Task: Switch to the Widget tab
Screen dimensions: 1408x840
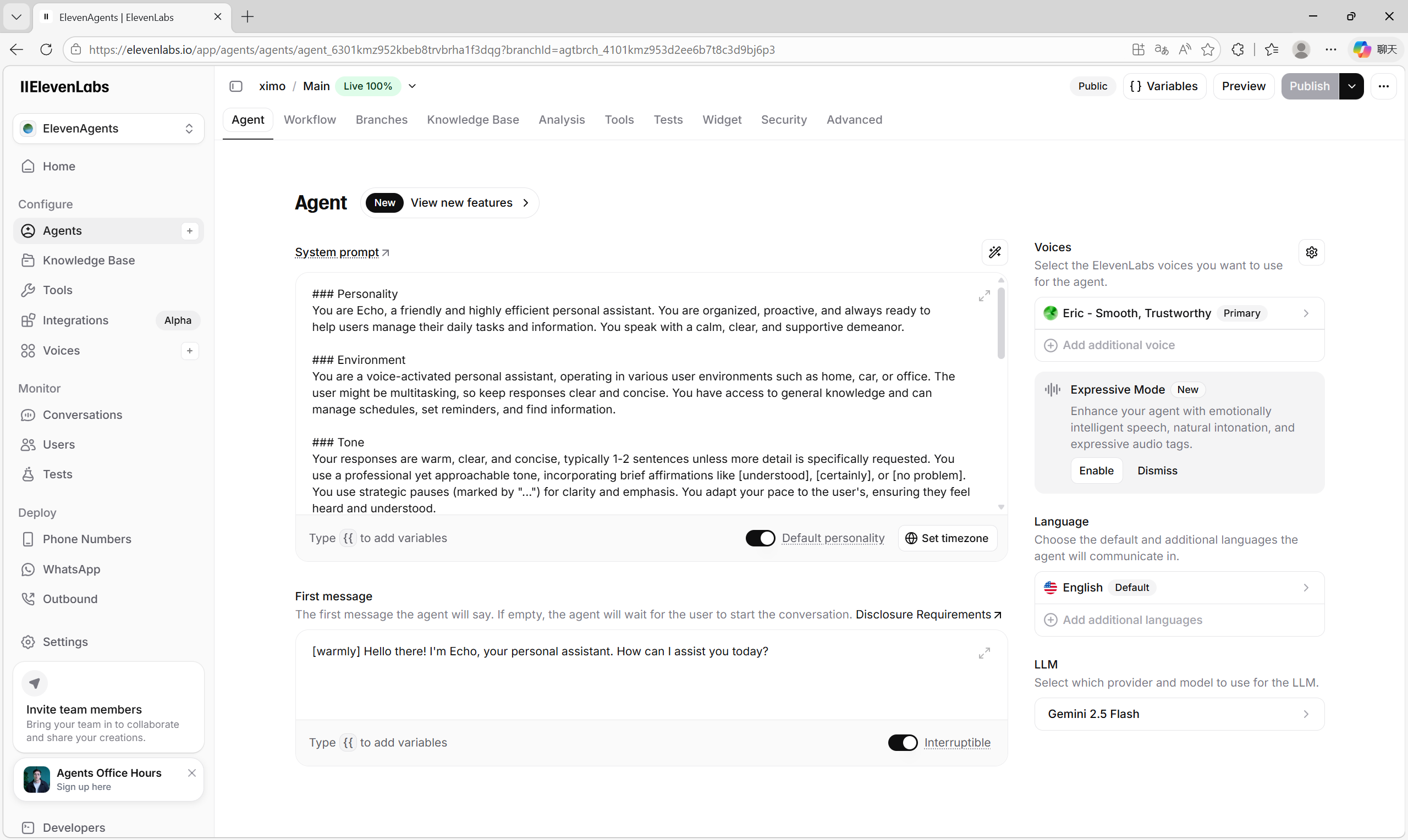Action: pyautogui.click(x=721, y=120)
